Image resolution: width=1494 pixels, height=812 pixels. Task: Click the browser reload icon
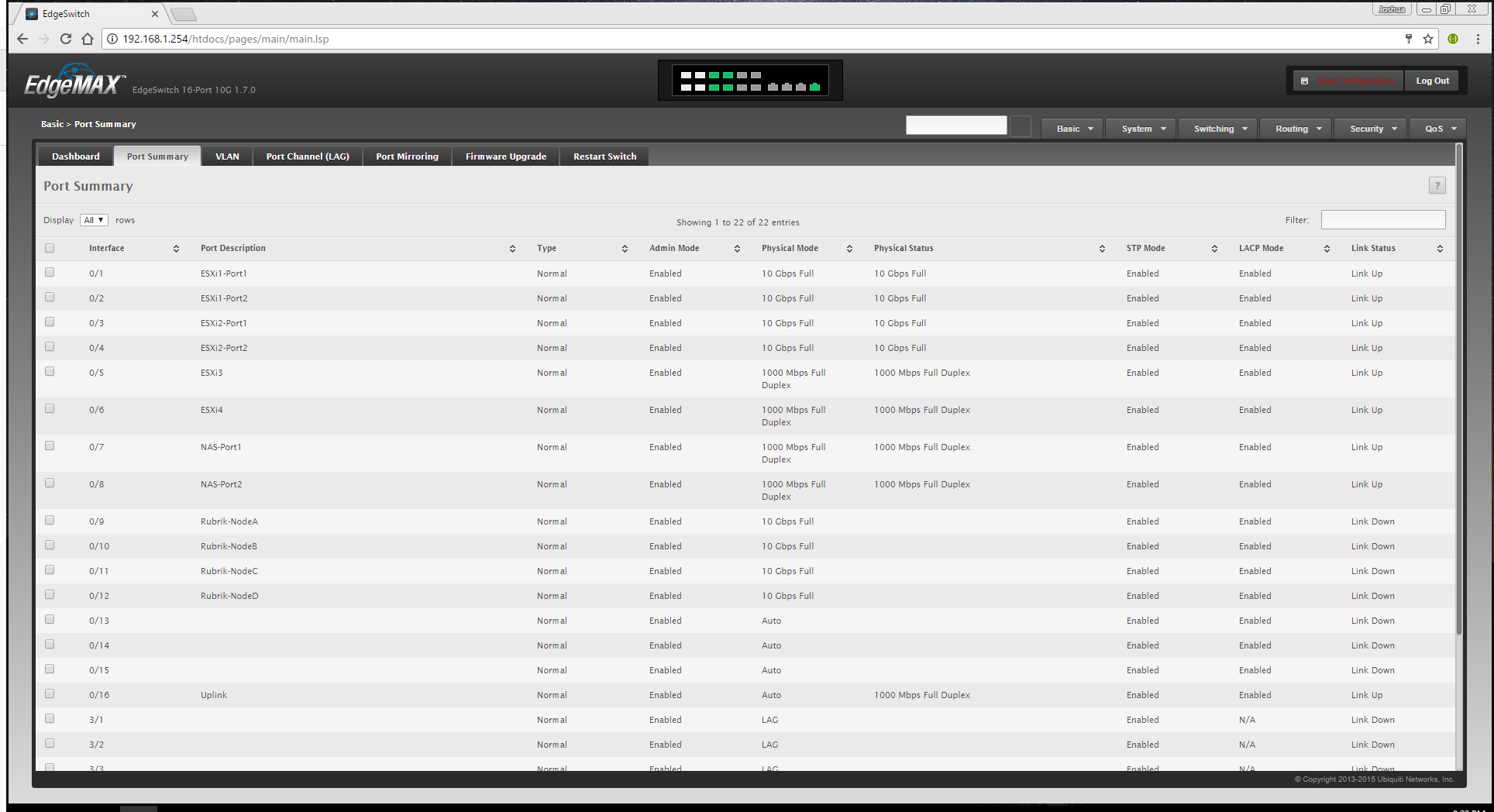[66, 39]
